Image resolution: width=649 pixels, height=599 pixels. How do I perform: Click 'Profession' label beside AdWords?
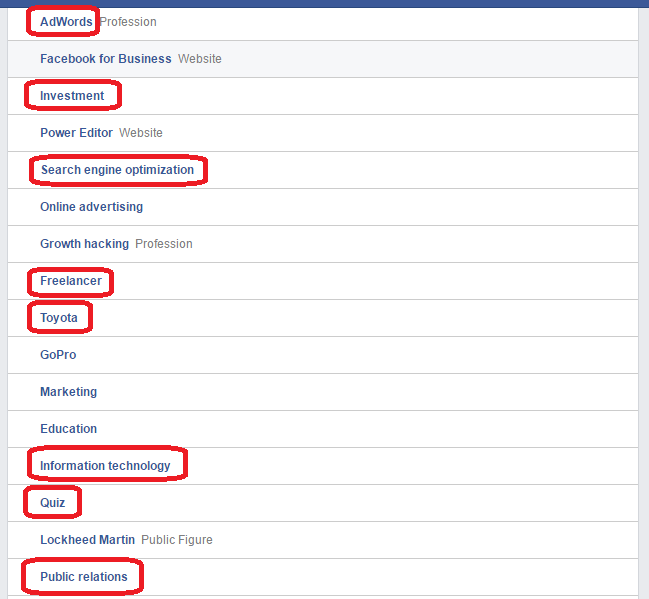tap(128, 22)
